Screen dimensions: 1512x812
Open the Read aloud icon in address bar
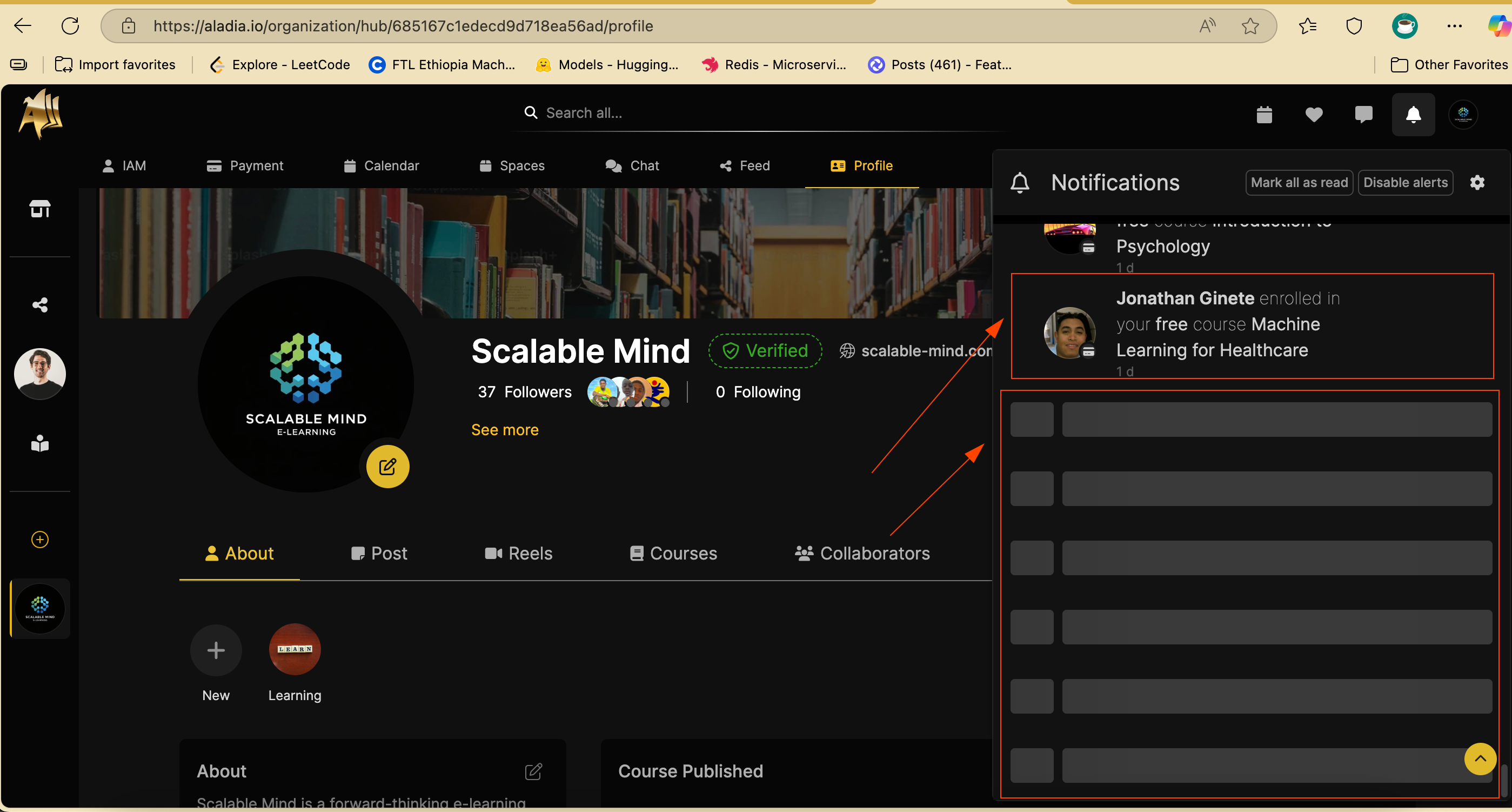pos(1207,26)
